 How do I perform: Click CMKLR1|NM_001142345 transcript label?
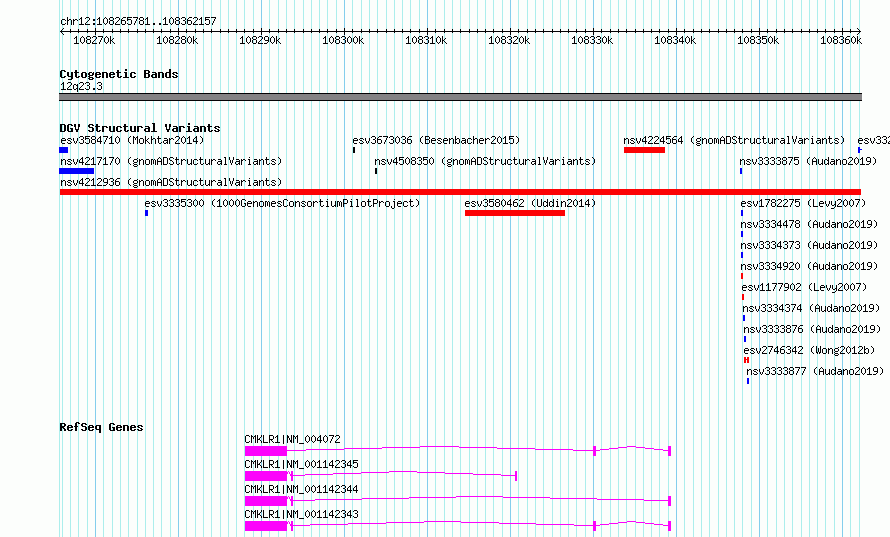pyautogui.click(x=301, y=464)
